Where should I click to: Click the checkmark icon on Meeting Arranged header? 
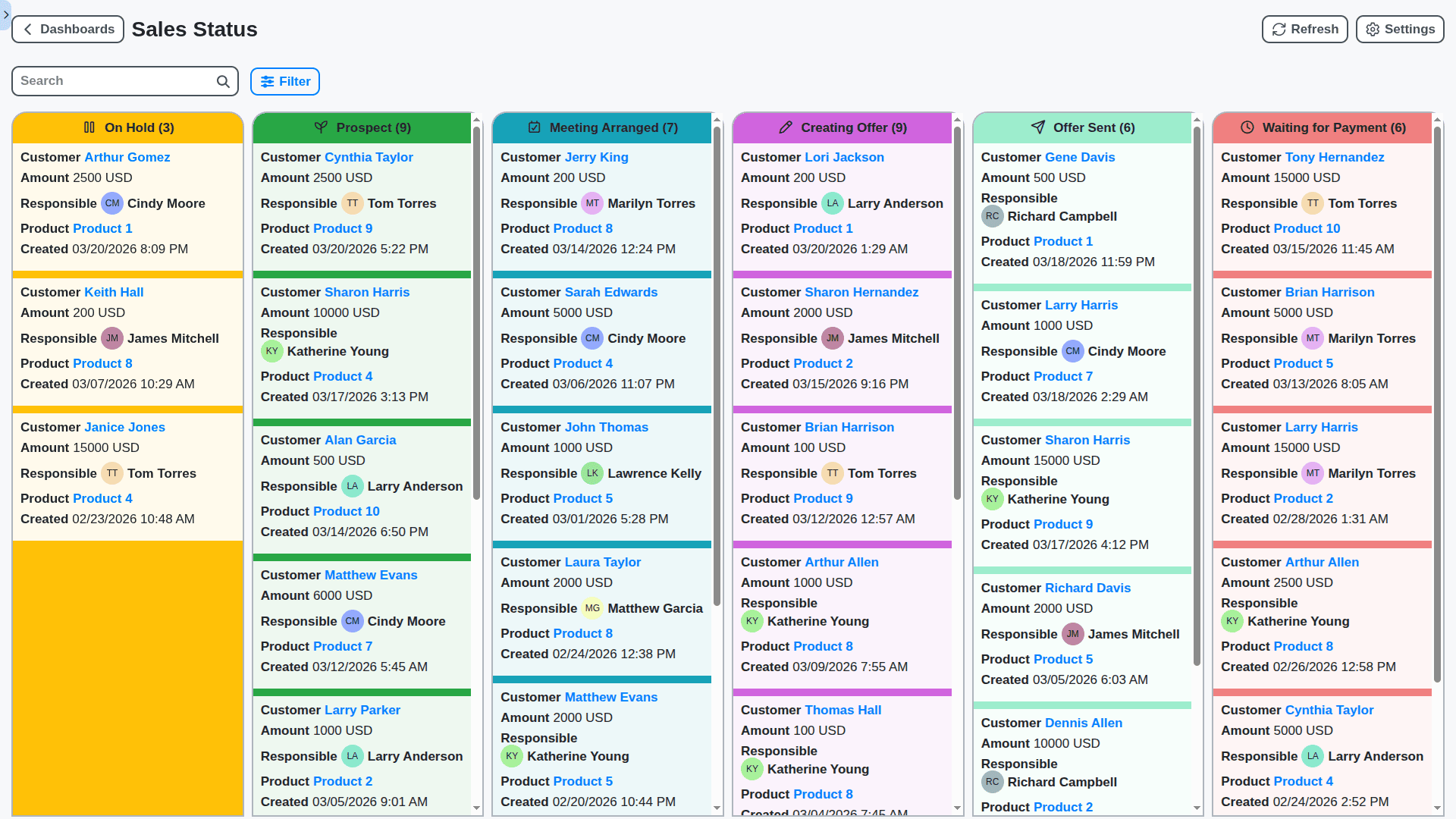[x=535, y=127]
